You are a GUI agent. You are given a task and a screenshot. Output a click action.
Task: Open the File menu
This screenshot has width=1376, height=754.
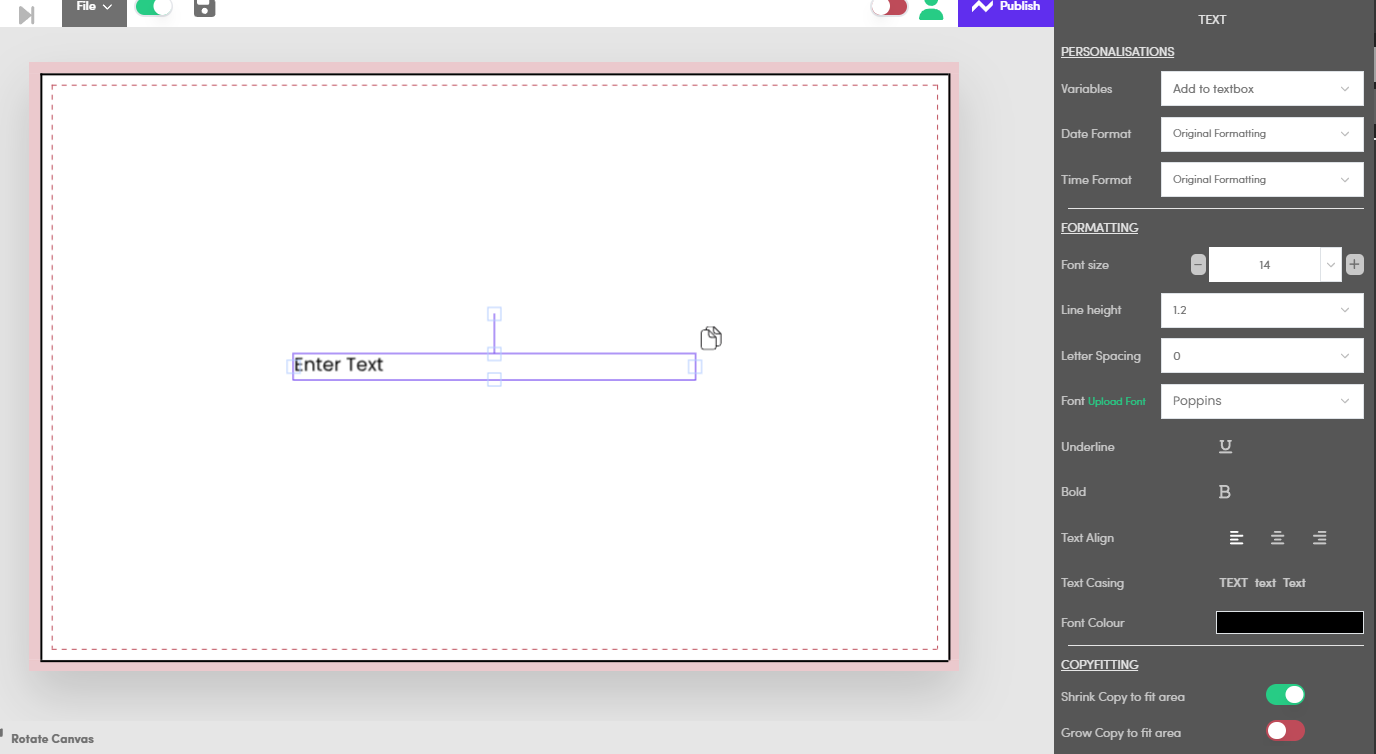pyautogui.click(x=94, y=7)
